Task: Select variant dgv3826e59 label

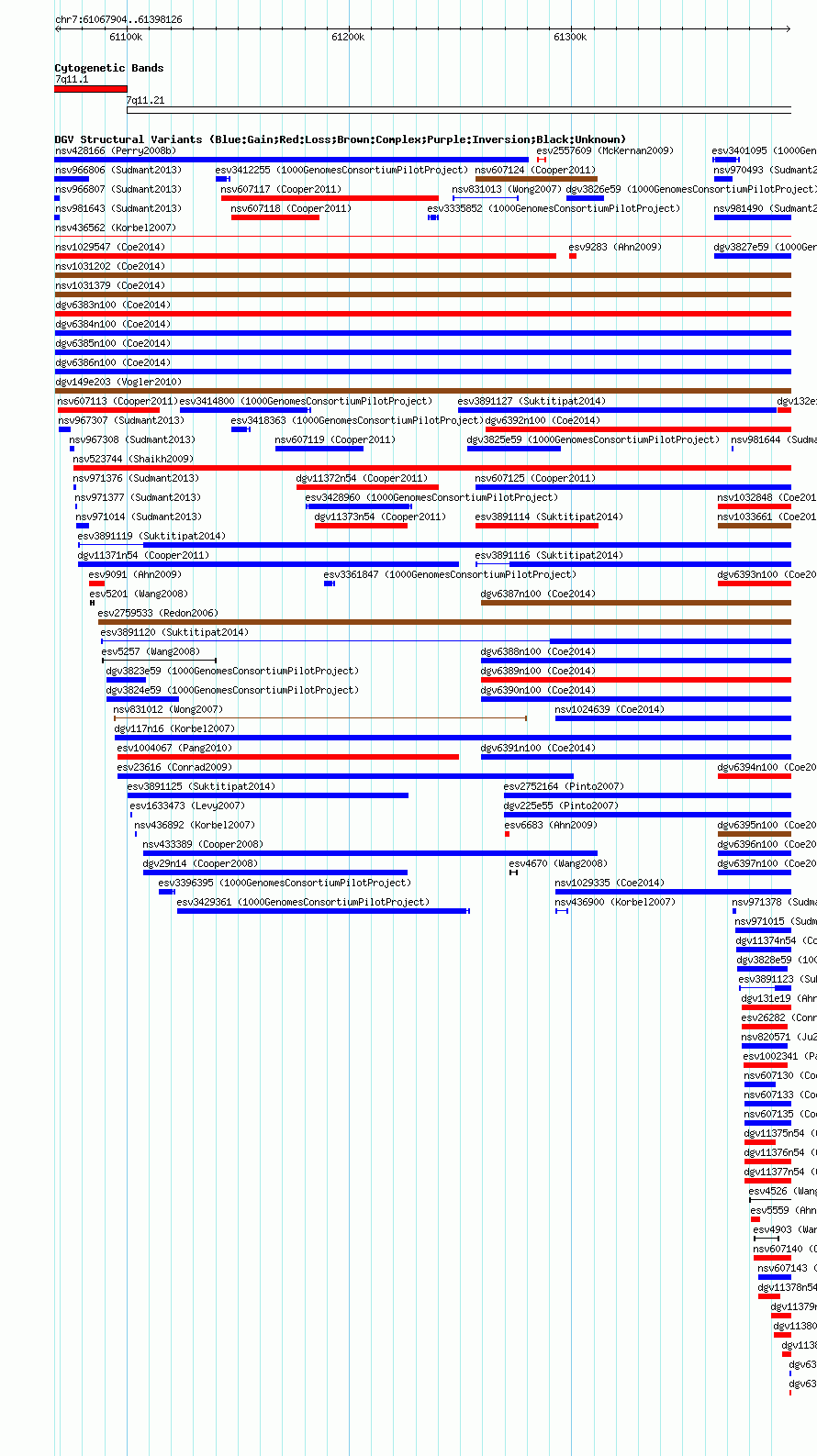Action: pos(690,189)
